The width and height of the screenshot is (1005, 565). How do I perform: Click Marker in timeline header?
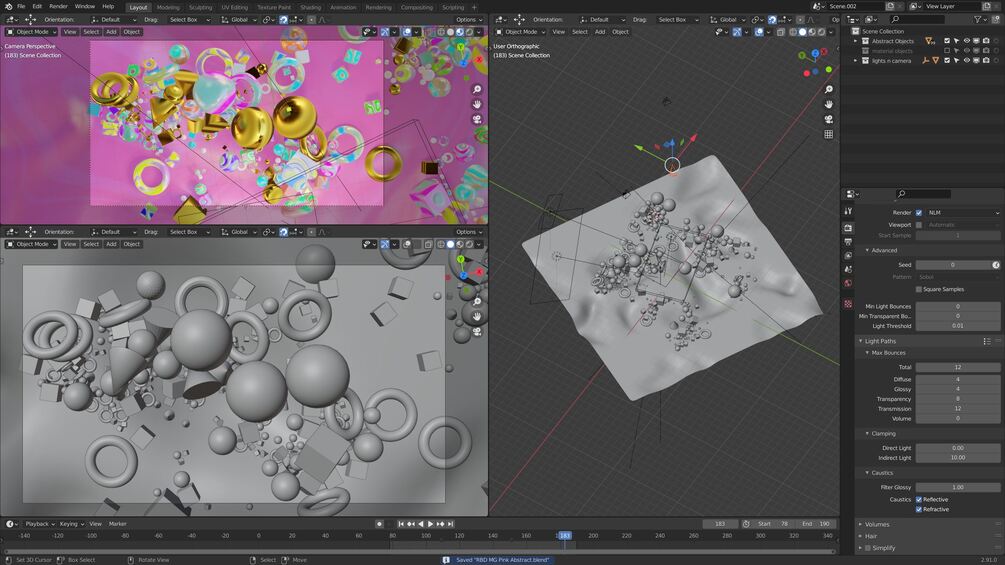[118, 523]
